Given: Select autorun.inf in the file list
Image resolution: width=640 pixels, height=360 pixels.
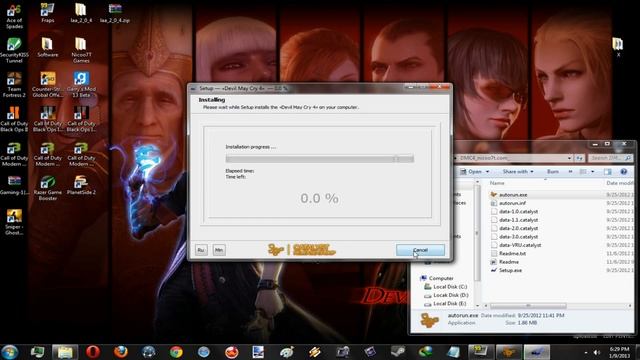Looking at the screenshot, I should coord(512,203).
